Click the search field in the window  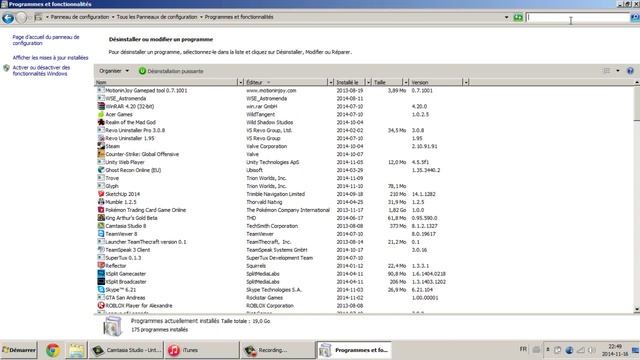(x=578, y=17)
